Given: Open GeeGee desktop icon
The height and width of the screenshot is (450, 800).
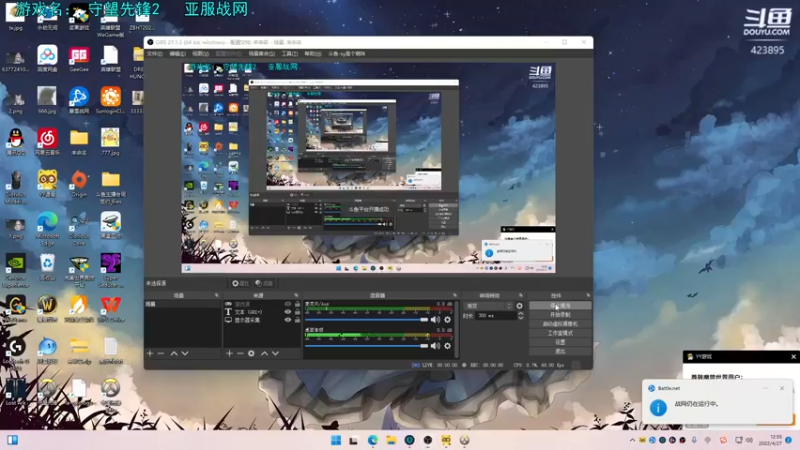Looking at the screenshot, I should pyautogui.click(x=79, y=58).
